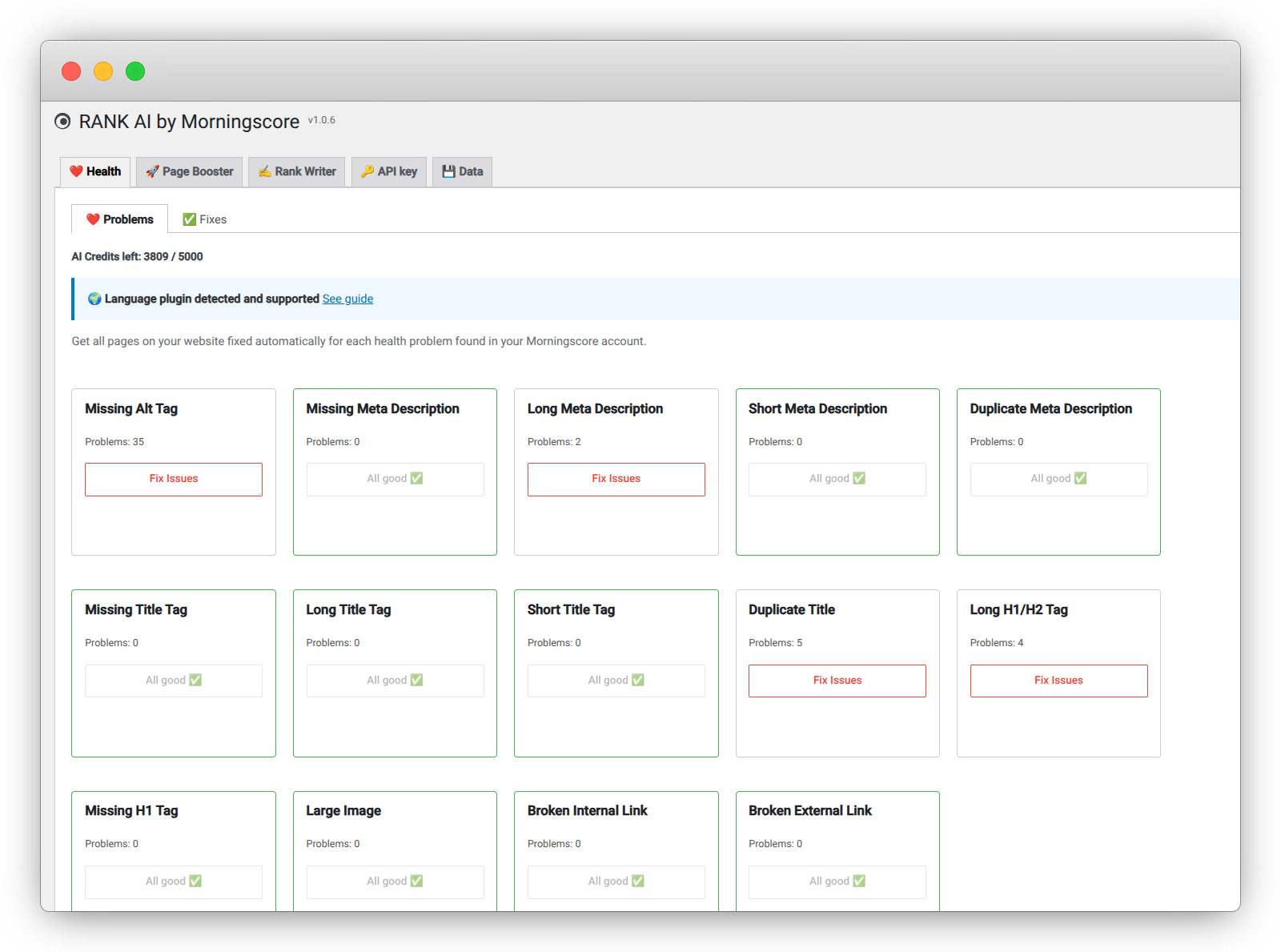Select the Short Title Tag card title
Viewport: 1281px width, 952px height.
coord(571,610)
